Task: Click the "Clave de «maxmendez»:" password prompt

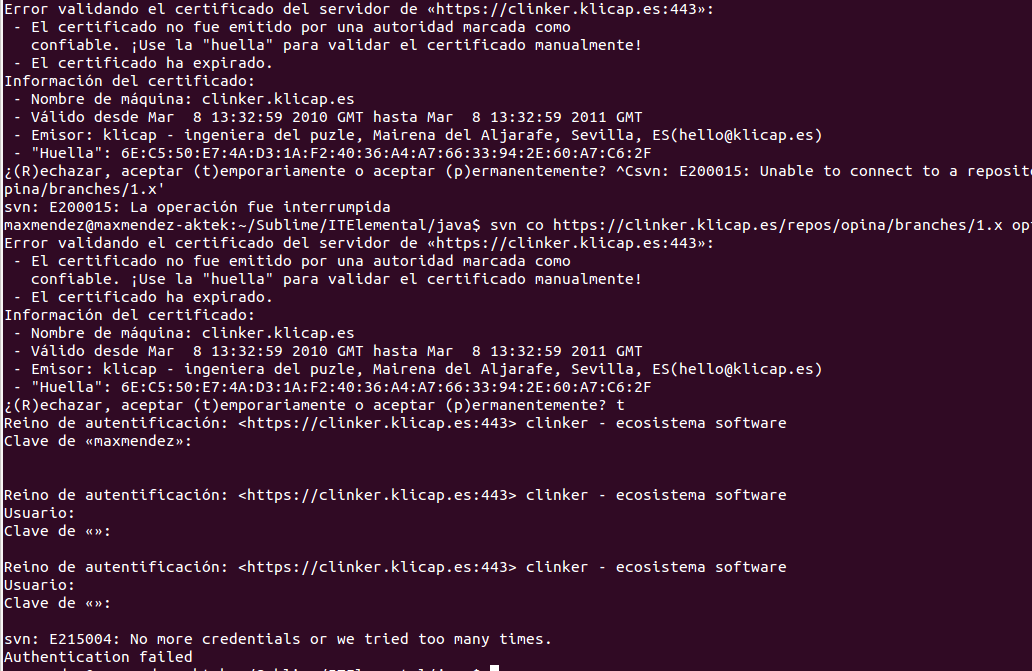Action: coord(97,441)
